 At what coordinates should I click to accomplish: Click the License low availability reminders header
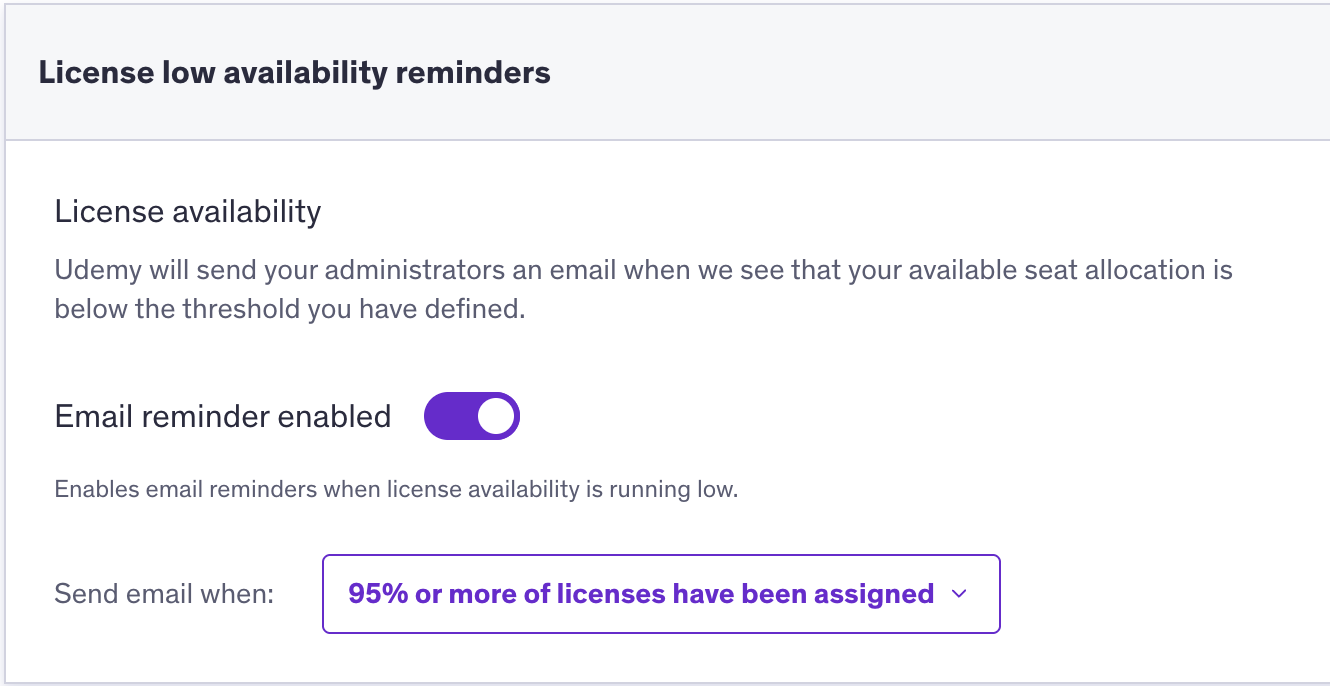click(x=294, y=73)
